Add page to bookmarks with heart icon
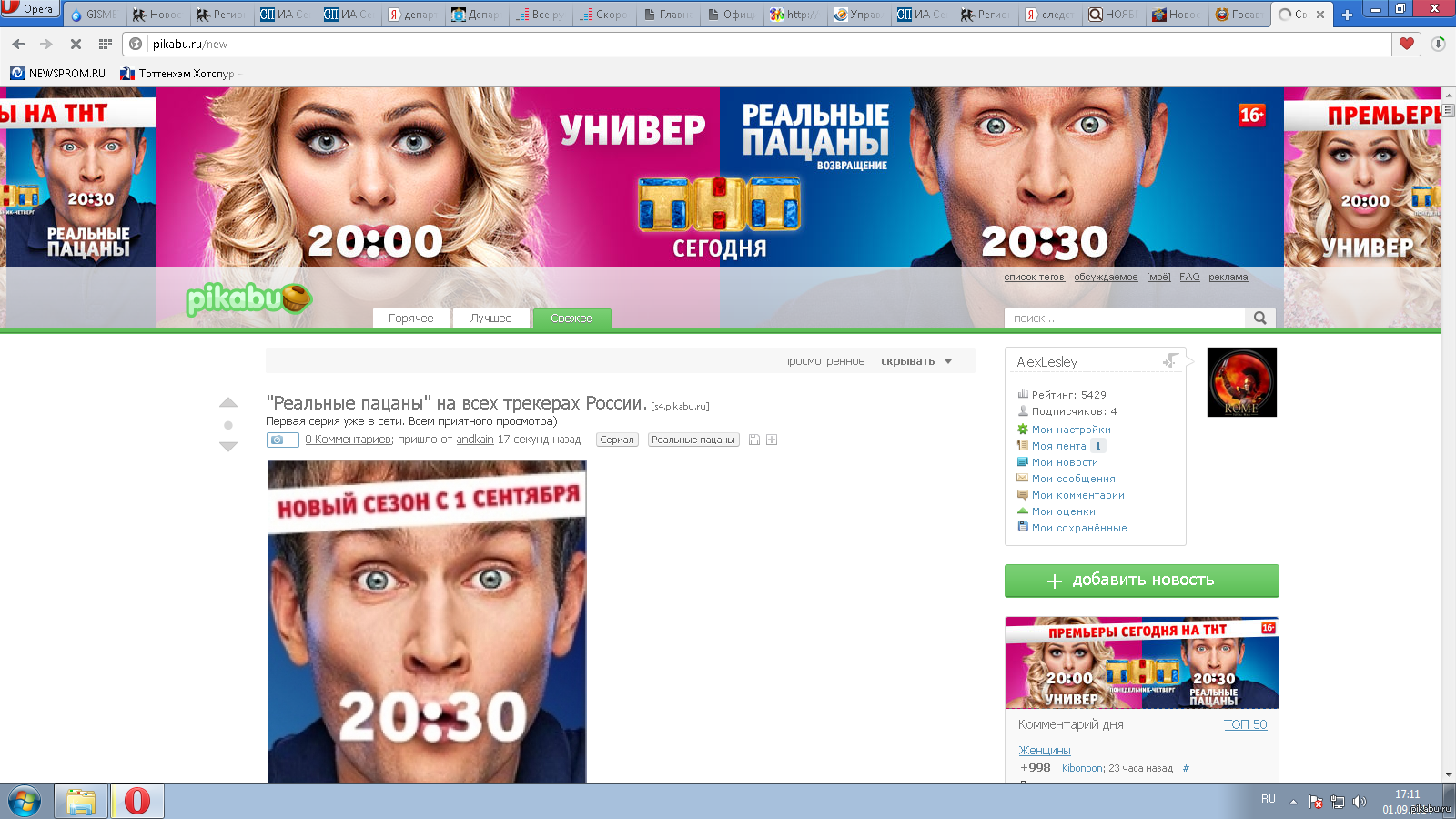Viewport: 1456px width, 819px height. [x=1407, y=44]
